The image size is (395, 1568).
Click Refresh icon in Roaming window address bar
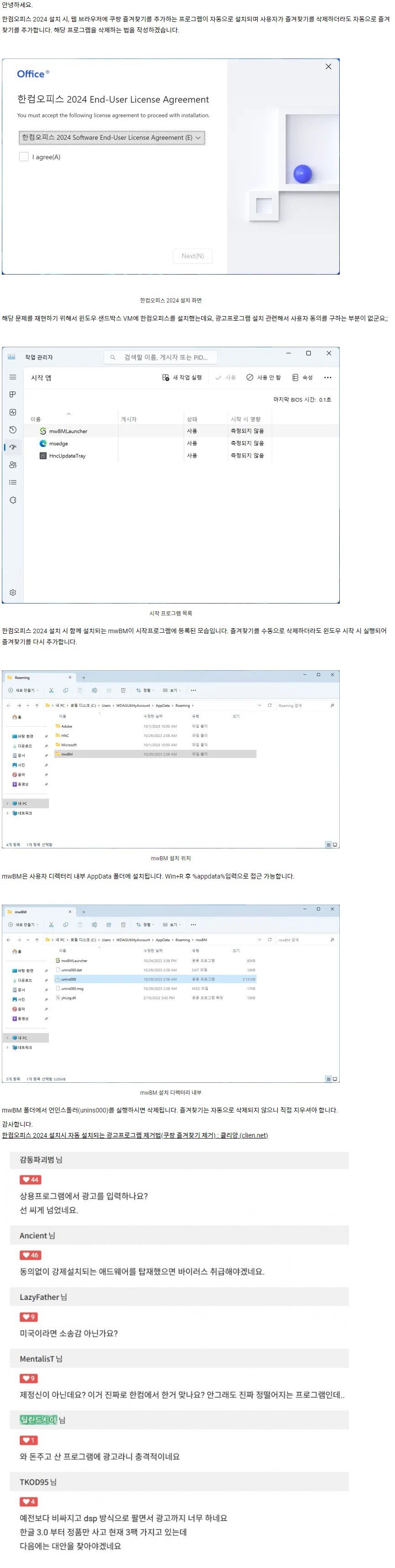(269, 705)
